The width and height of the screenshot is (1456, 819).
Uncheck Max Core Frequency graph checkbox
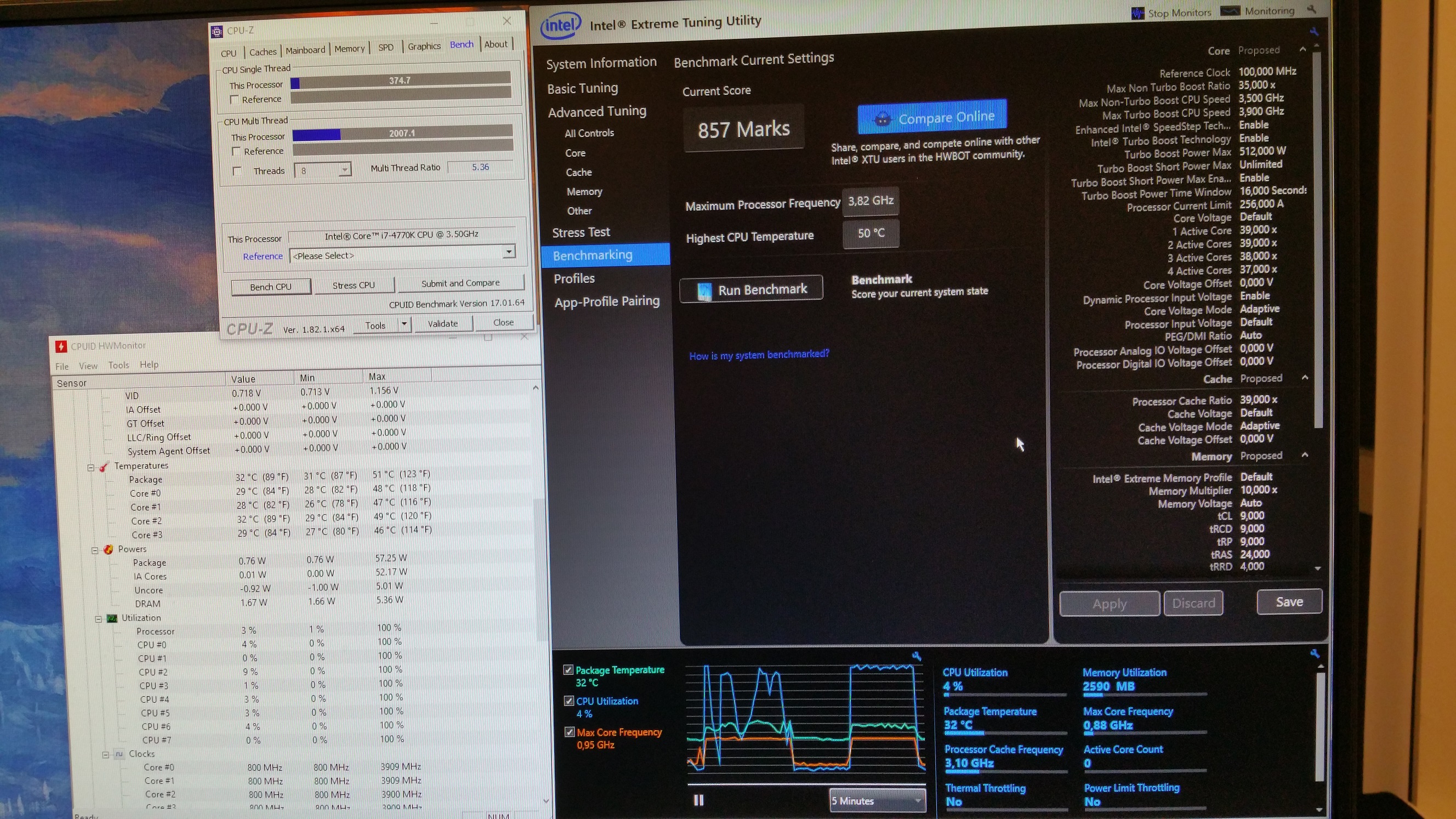[x=569, y=732]
